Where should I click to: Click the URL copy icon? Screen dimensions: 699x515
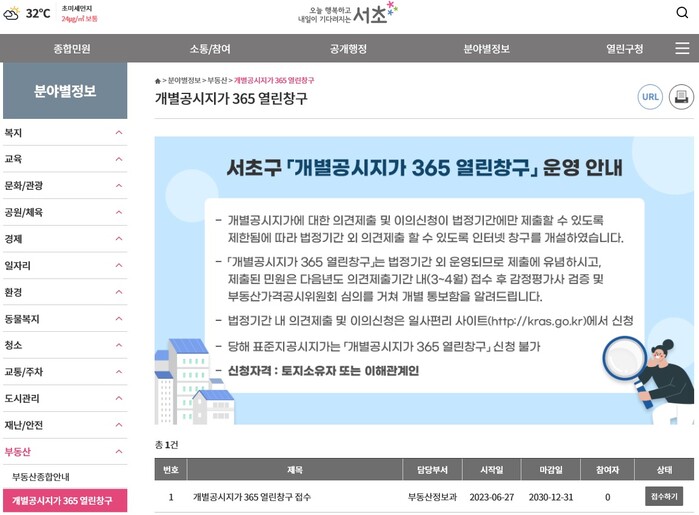(650, 97)
